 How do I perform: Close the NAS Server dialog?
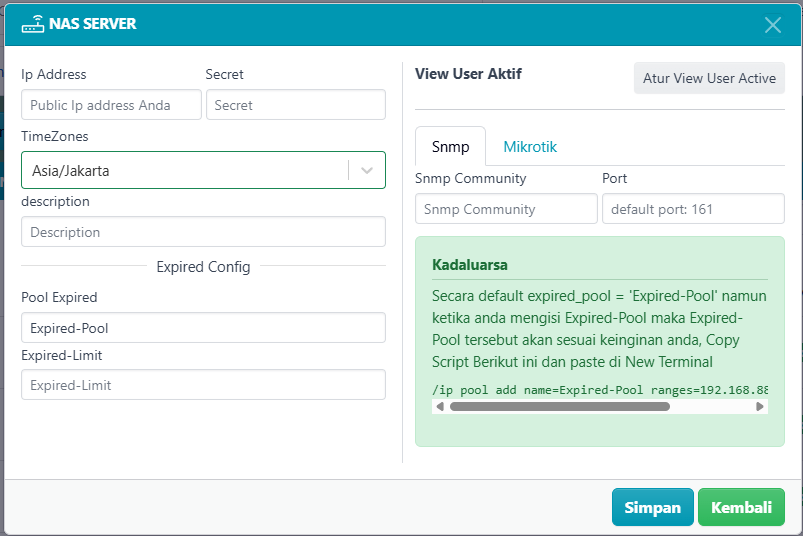[x=772, y=25]
